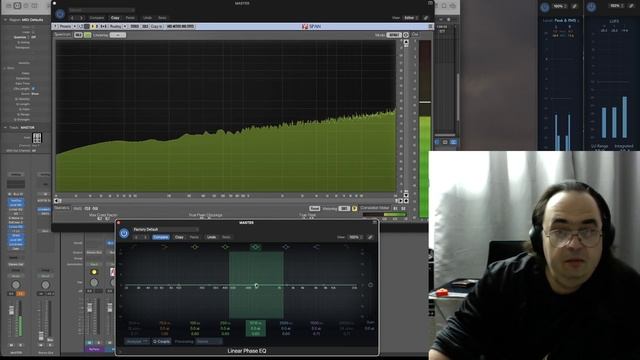640x360 pixels.
Task: Open the Factory Default preset dropdown
Action: [x=165, y=229]
